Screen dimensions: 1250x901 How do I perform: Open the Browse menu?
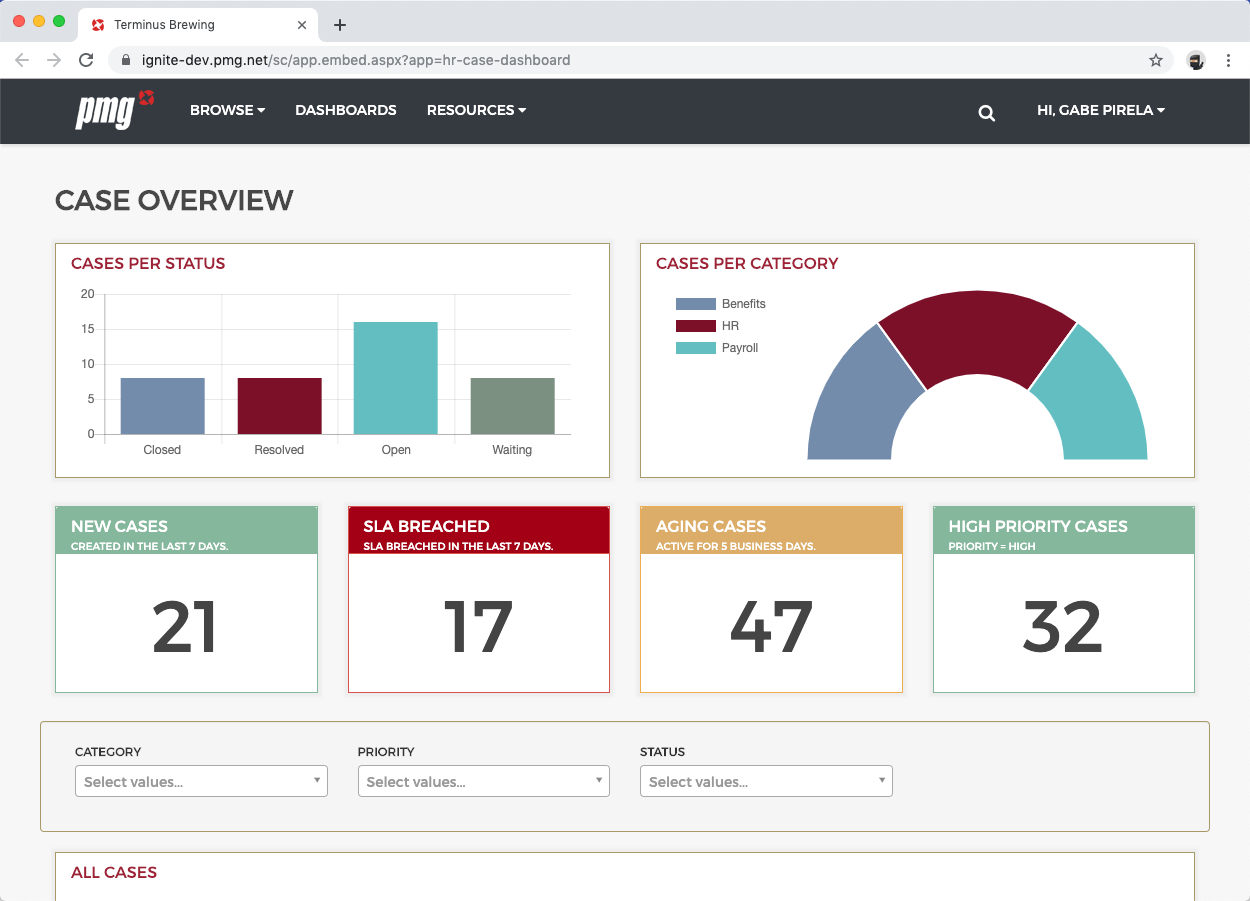[x=227, y=110]
